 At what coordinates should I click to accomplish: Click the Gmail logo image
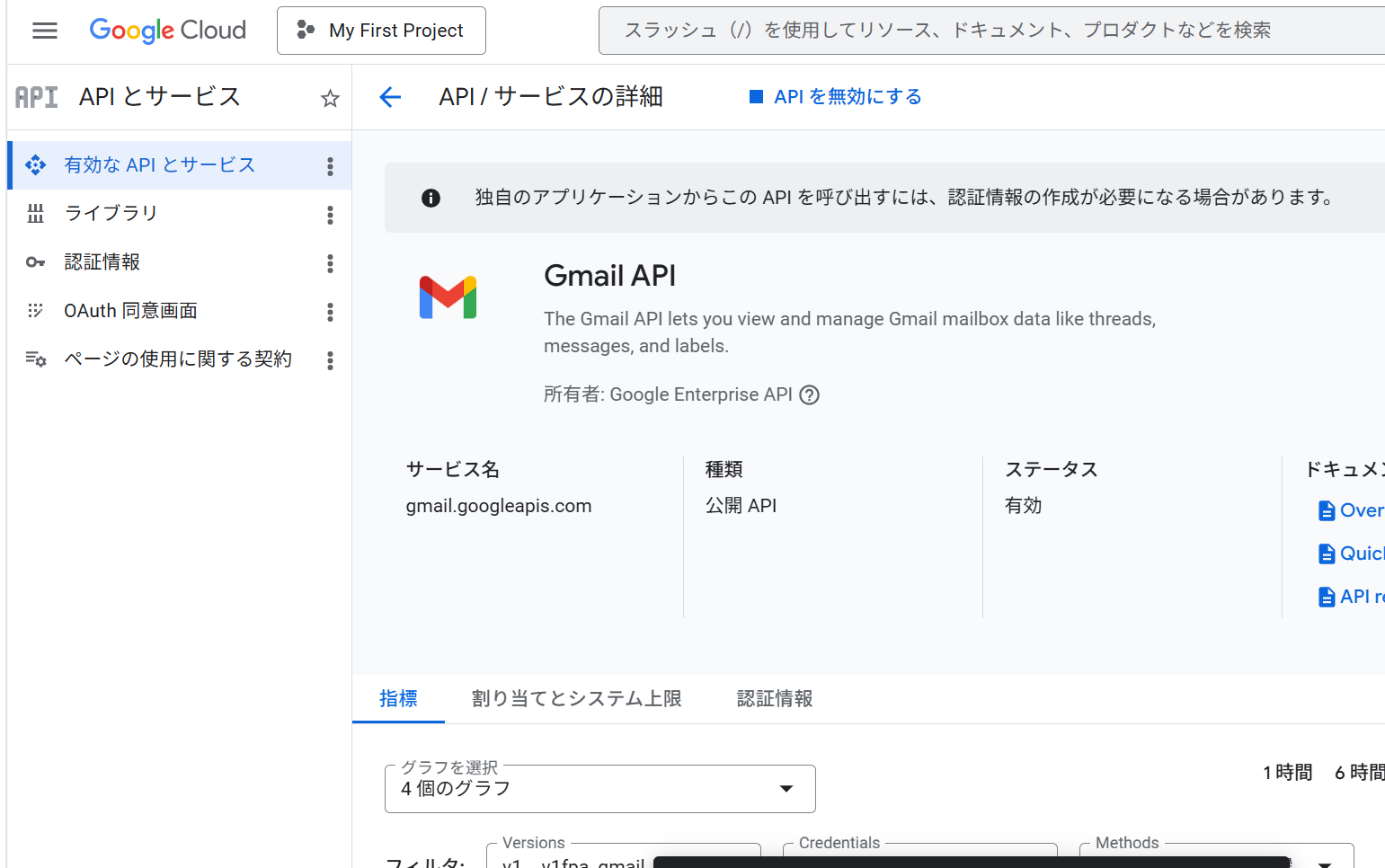448,297
